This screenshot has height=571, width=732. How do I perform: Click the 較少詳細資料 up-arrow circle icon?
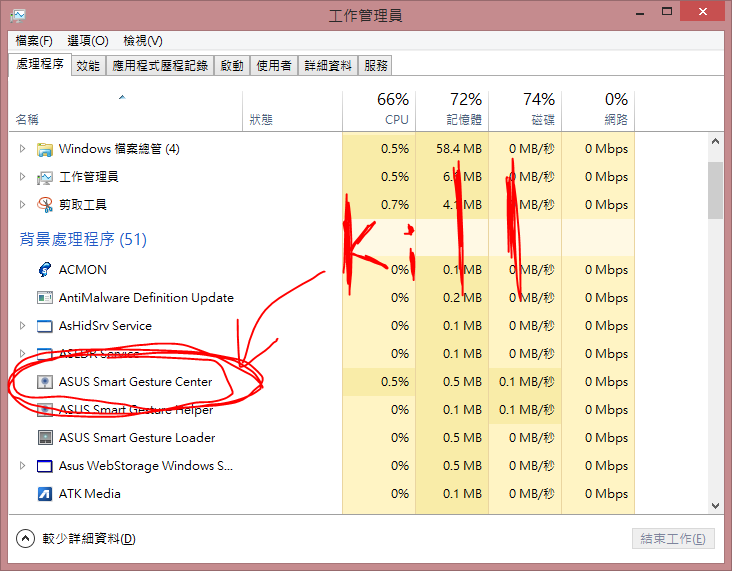(25, 538)
